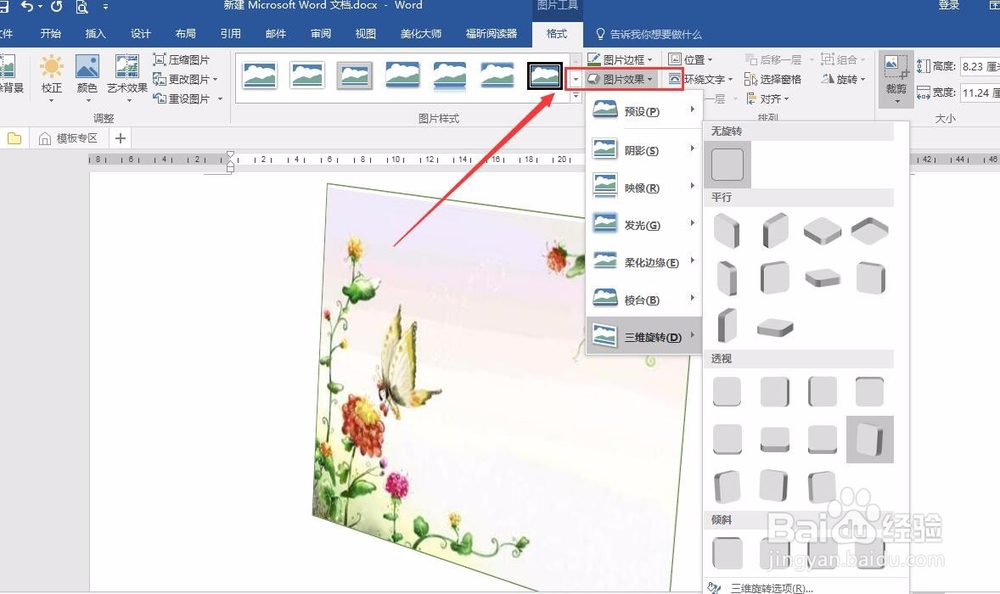This screenshot has height=594, width=1000.
Task: Switch to 引用 References tab
Action: pyautogui.click(x=230, y=33)
